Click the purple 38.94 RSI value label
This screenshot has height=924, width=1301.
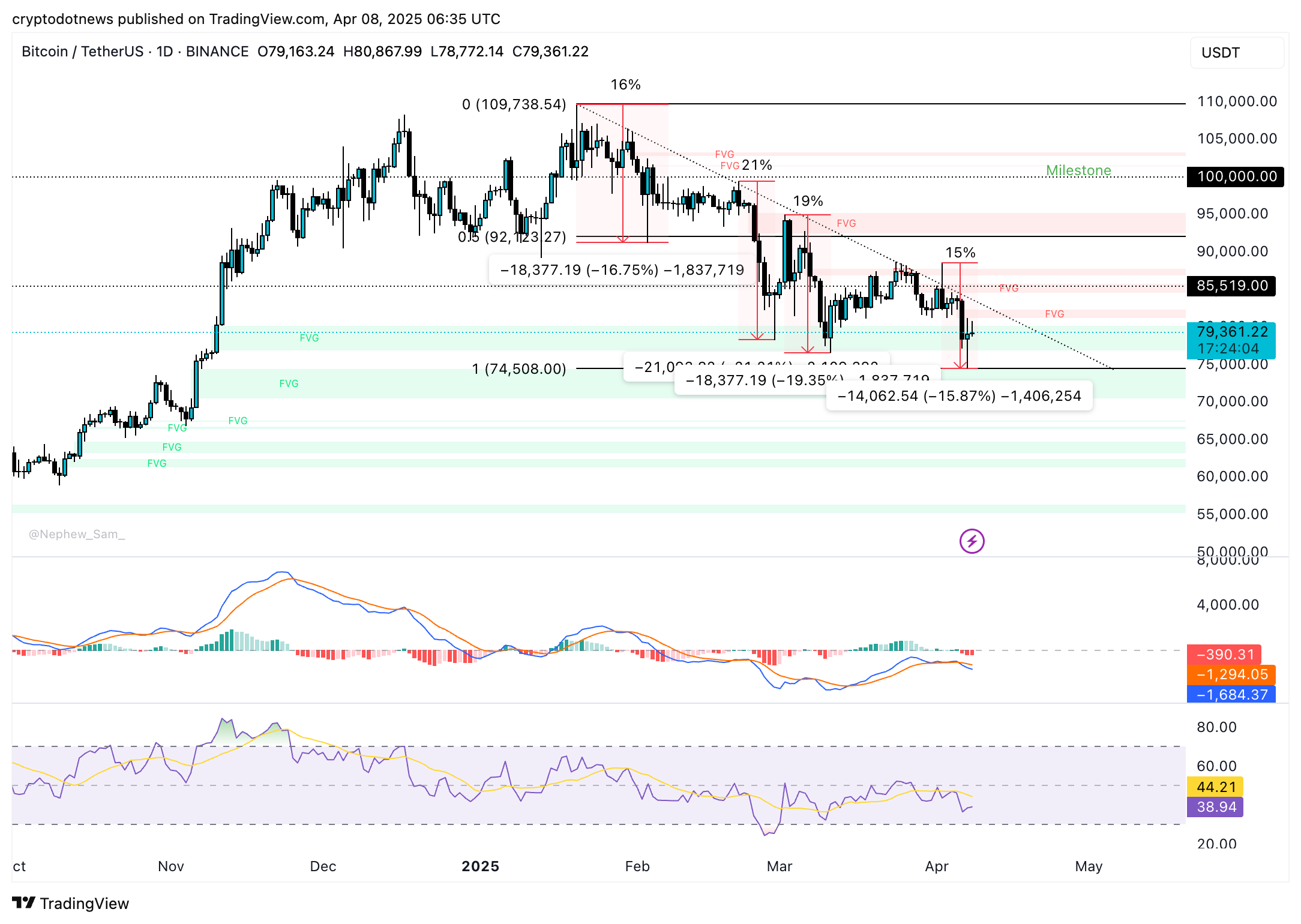coord(1216,807)
